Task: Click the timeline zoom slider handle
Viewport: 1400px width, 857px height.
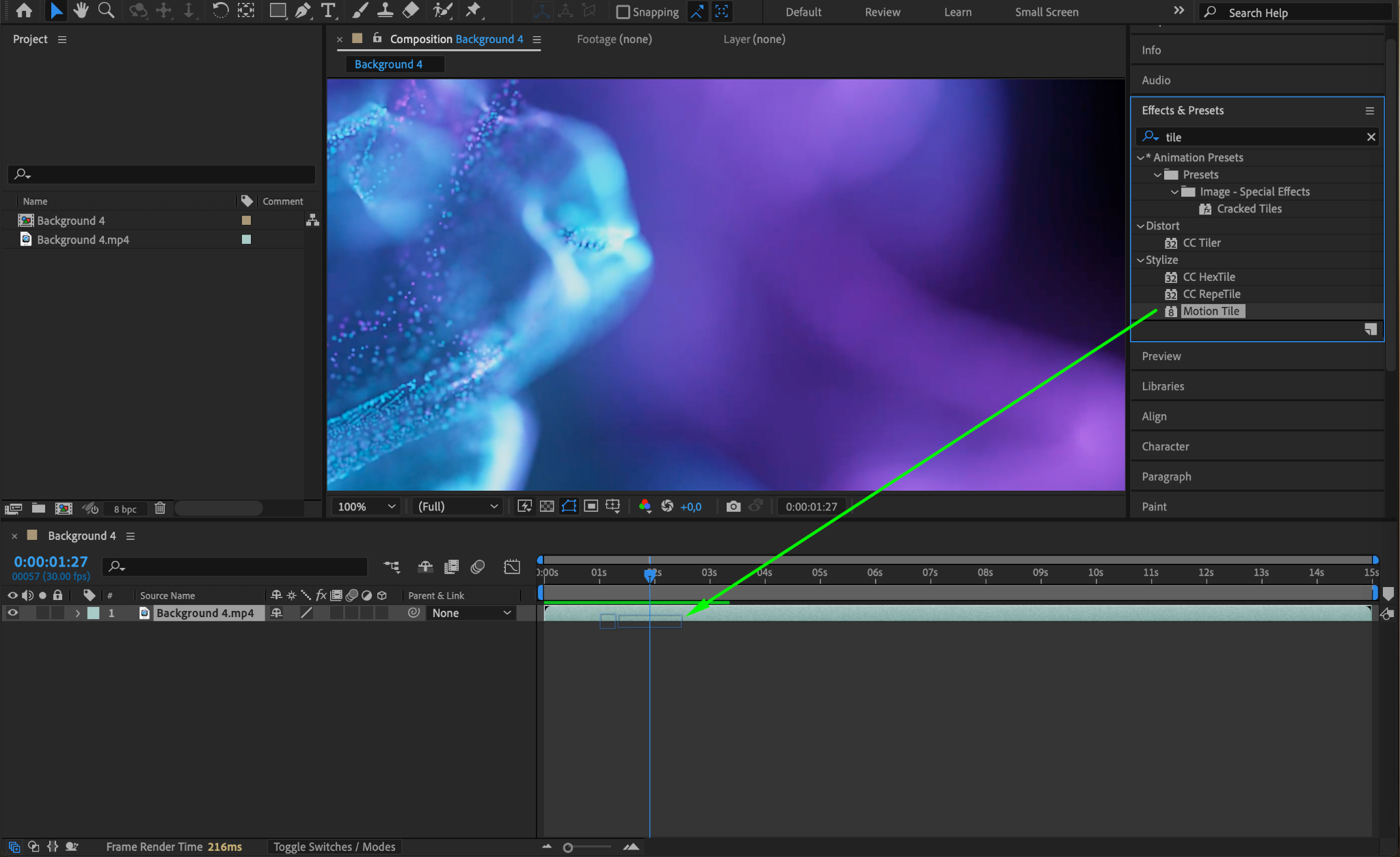Action: click(567, 847)
